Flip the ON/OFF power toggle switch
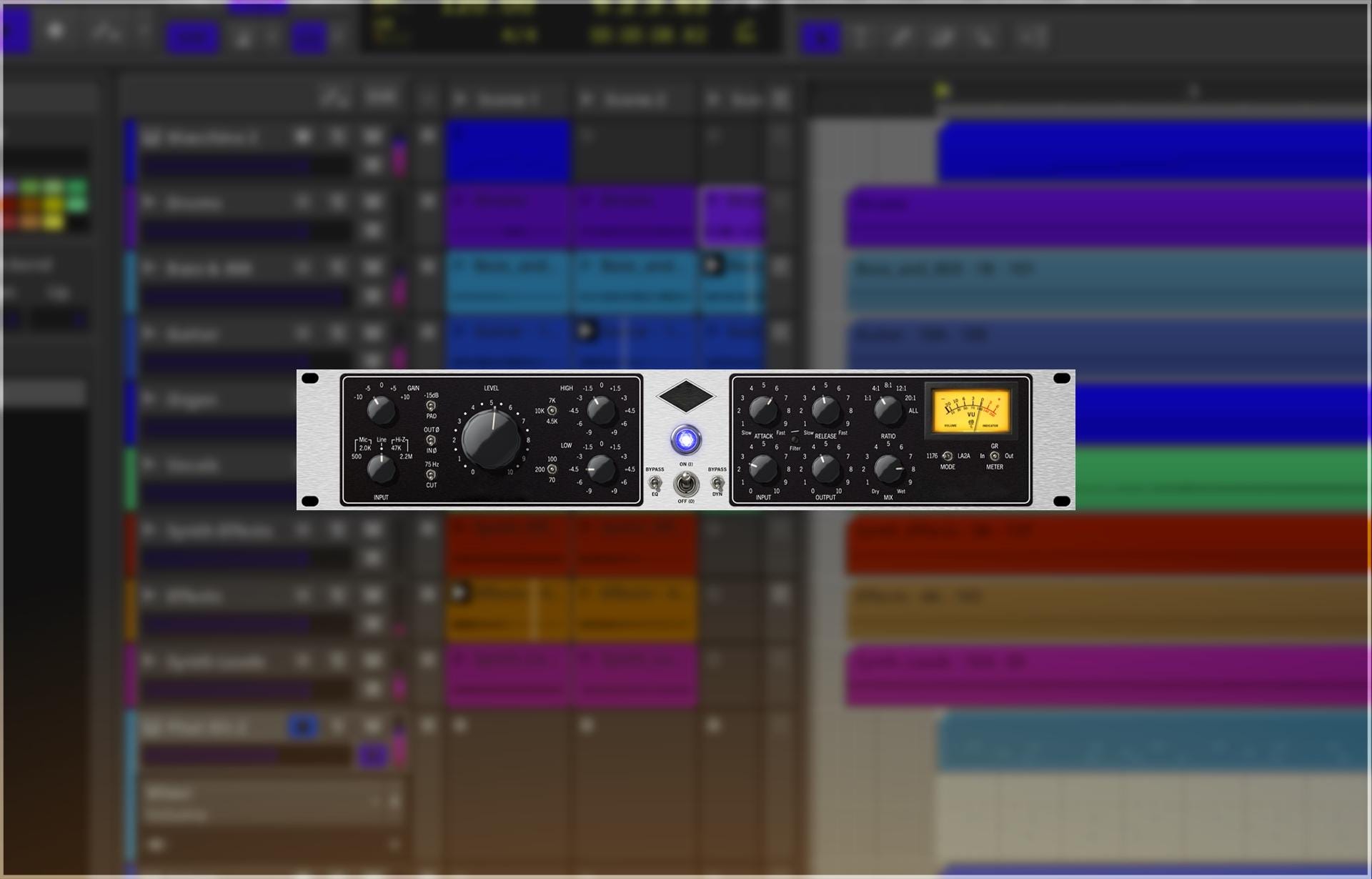 point(686,485)
